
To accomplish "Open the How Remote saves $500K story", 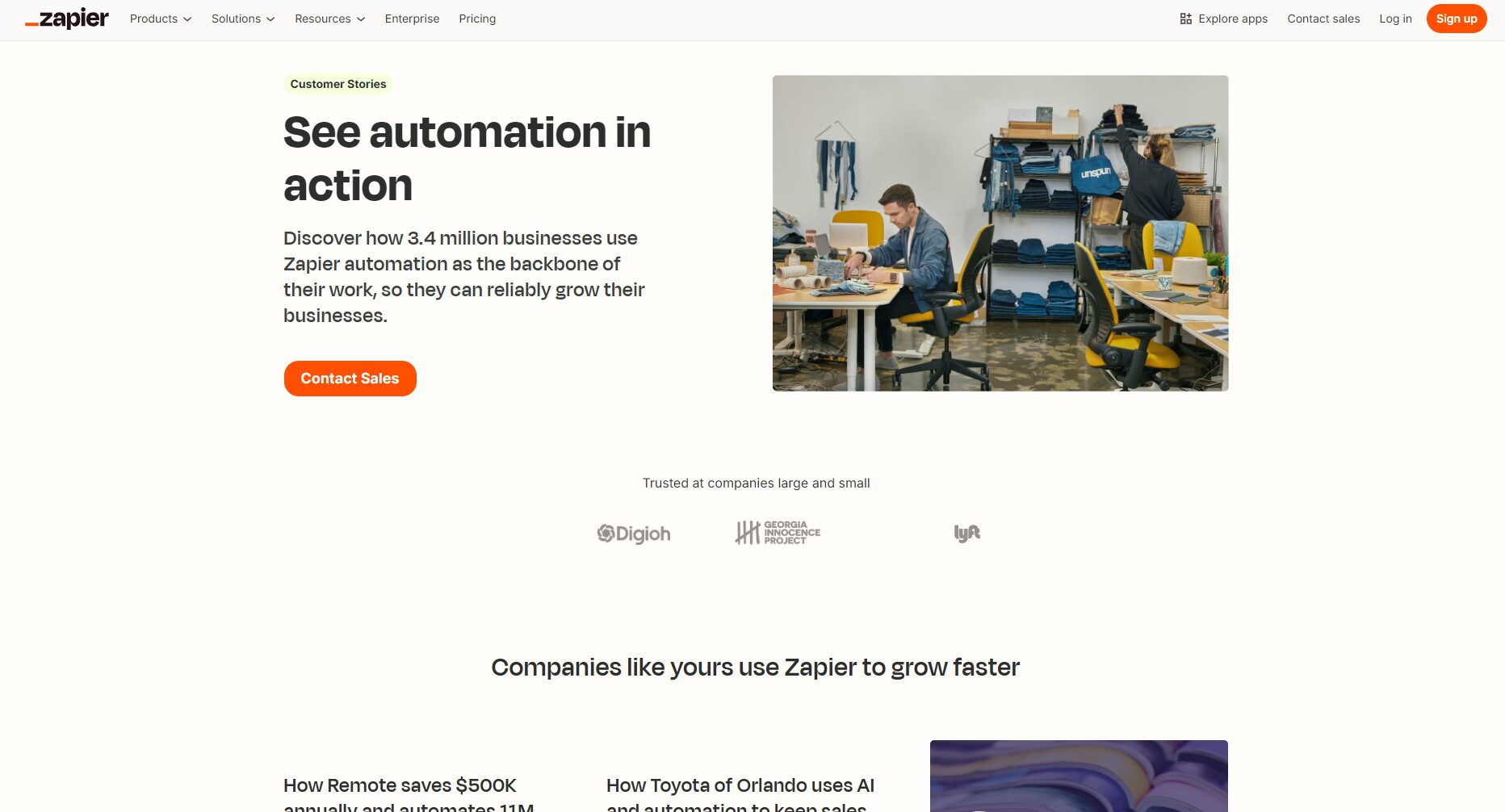I will coord(409,794).
